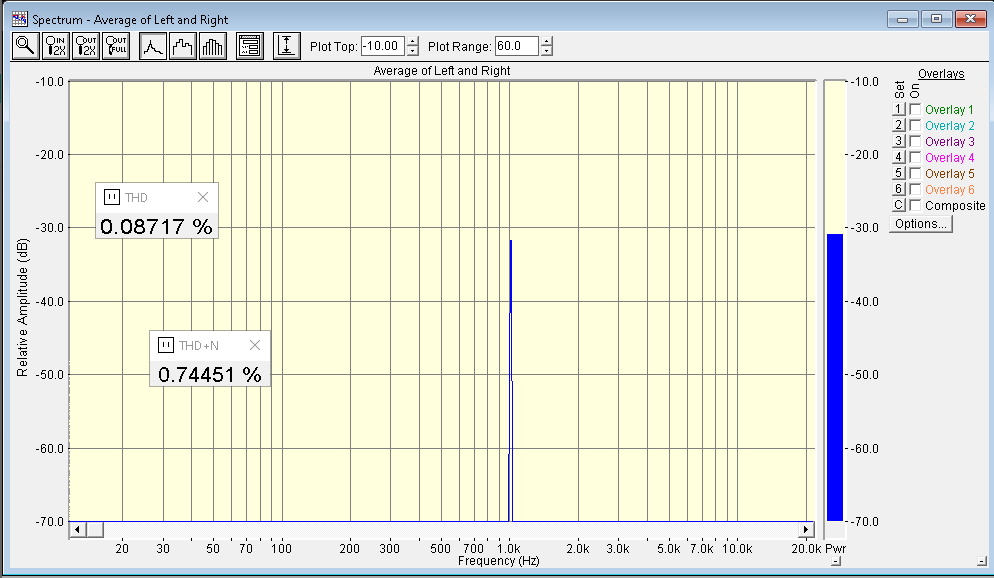The height and width of the screenshot is (578, 994).
Task: Click the horizontal scrollbar right arrow
Action: coord(806,529)
